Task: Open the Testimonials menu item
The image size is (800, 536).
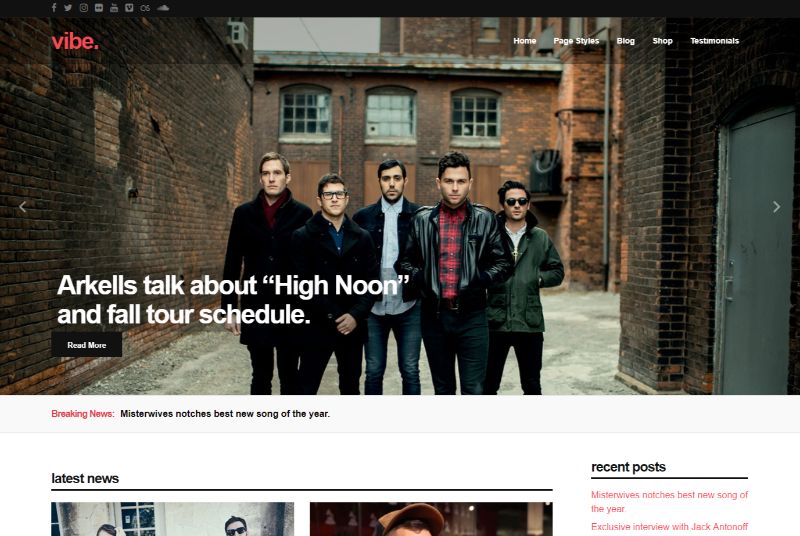Action: click(714, 41)
